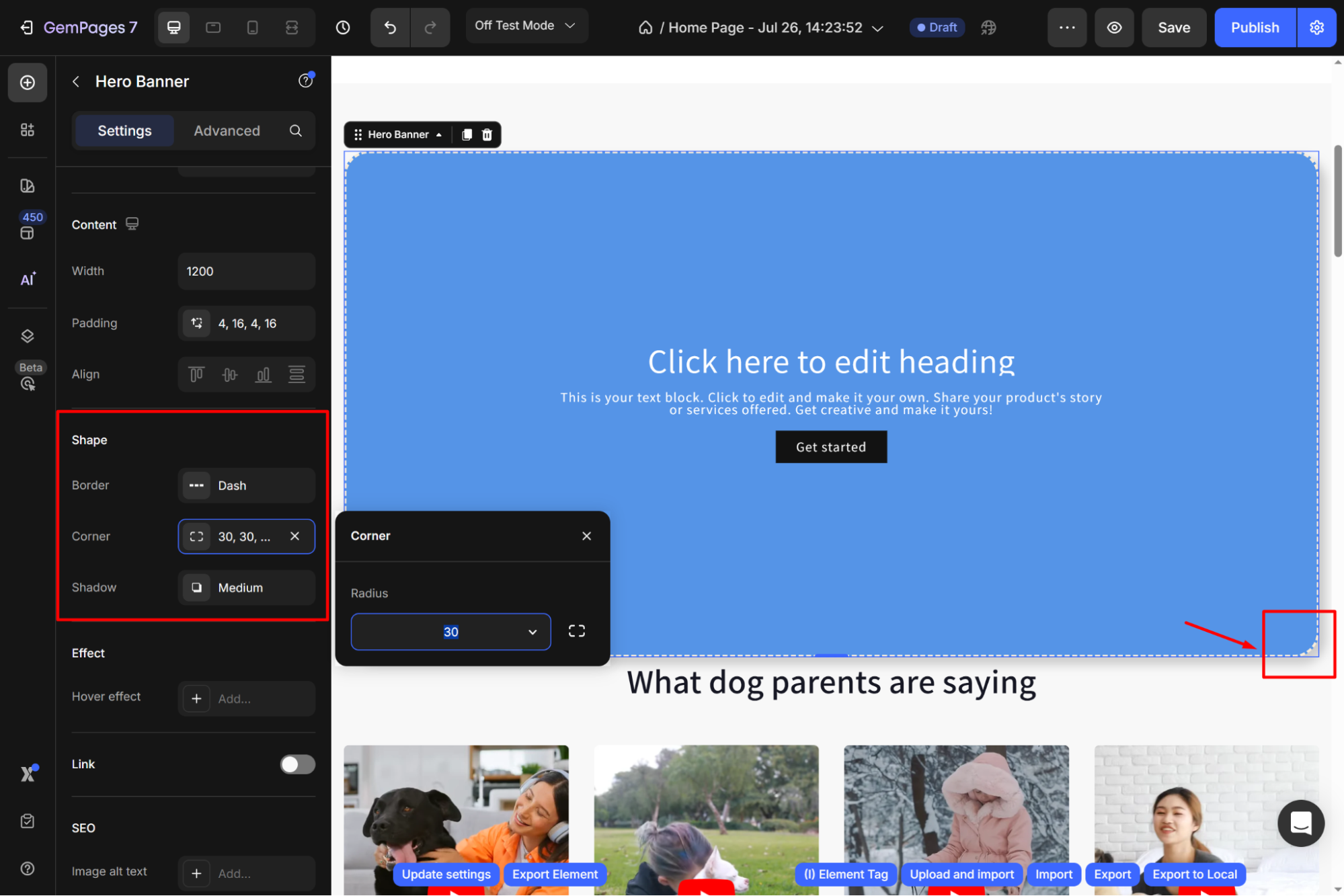Switch to tablet device view
Image resolution: width=1344 pixels, height=896 pixels.
pyautogui.click(x=213, y=28)
